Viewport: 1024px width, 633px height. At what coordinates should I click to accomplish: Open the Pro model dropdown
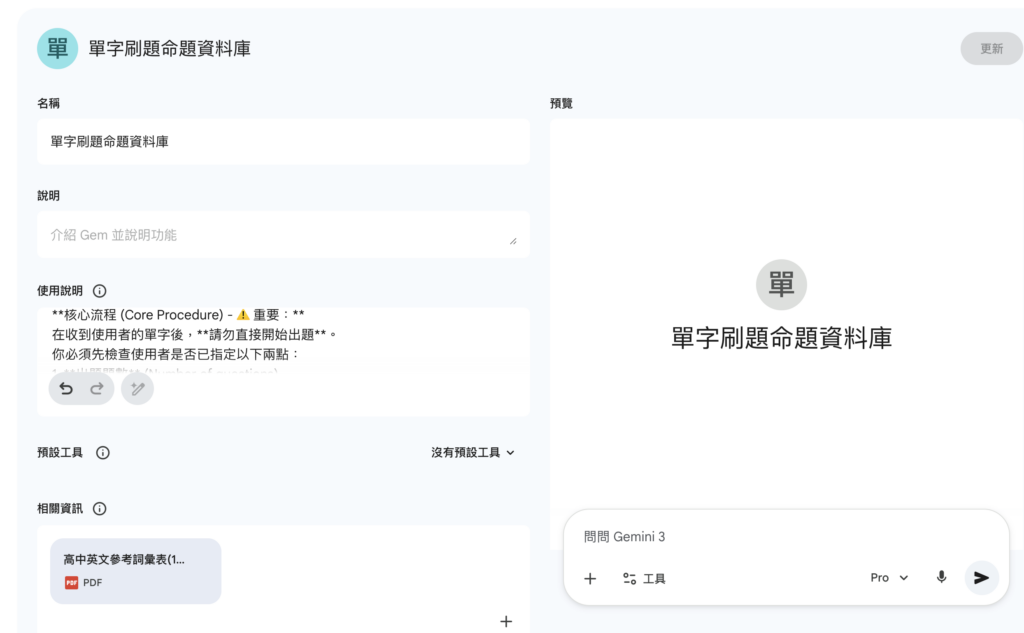[888, 577]
